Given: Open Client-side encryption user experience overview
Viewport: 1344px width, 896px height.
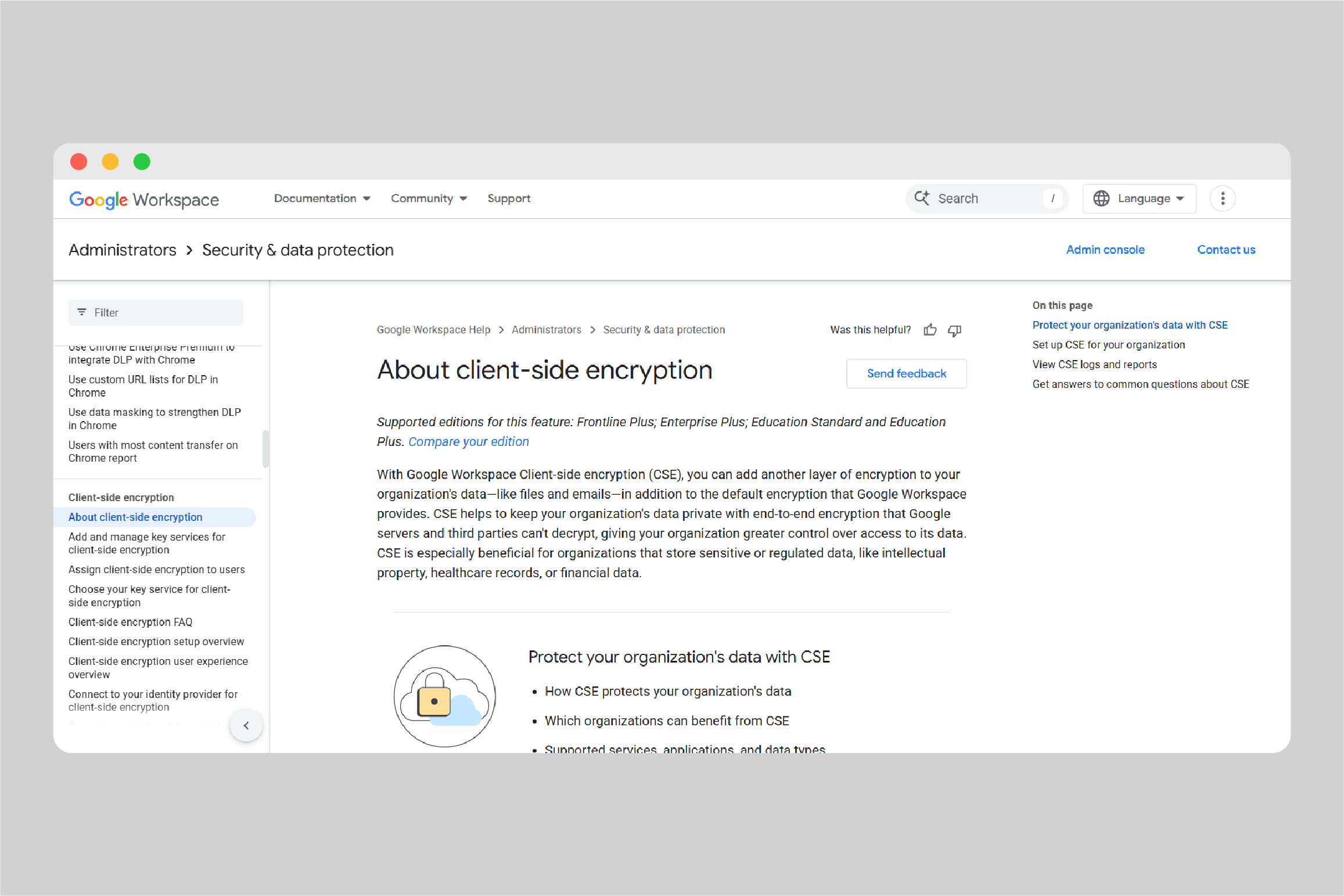Looking at the screenshot, I should (x=158, y=668).
